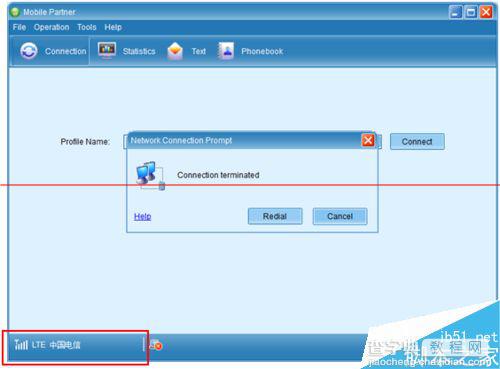The height and width of the screenshot is (369, 500).
Task: Maximize the Mobile Partner window
Action: tap(471, 12)
